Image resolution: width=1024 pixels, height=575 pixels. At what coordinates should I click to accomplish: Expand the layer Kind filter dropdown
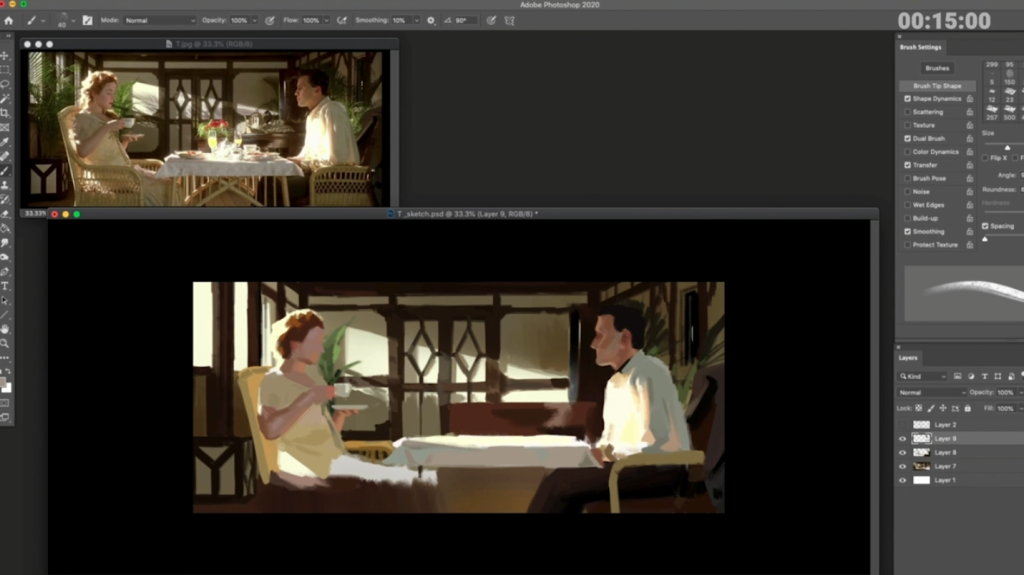923,376
